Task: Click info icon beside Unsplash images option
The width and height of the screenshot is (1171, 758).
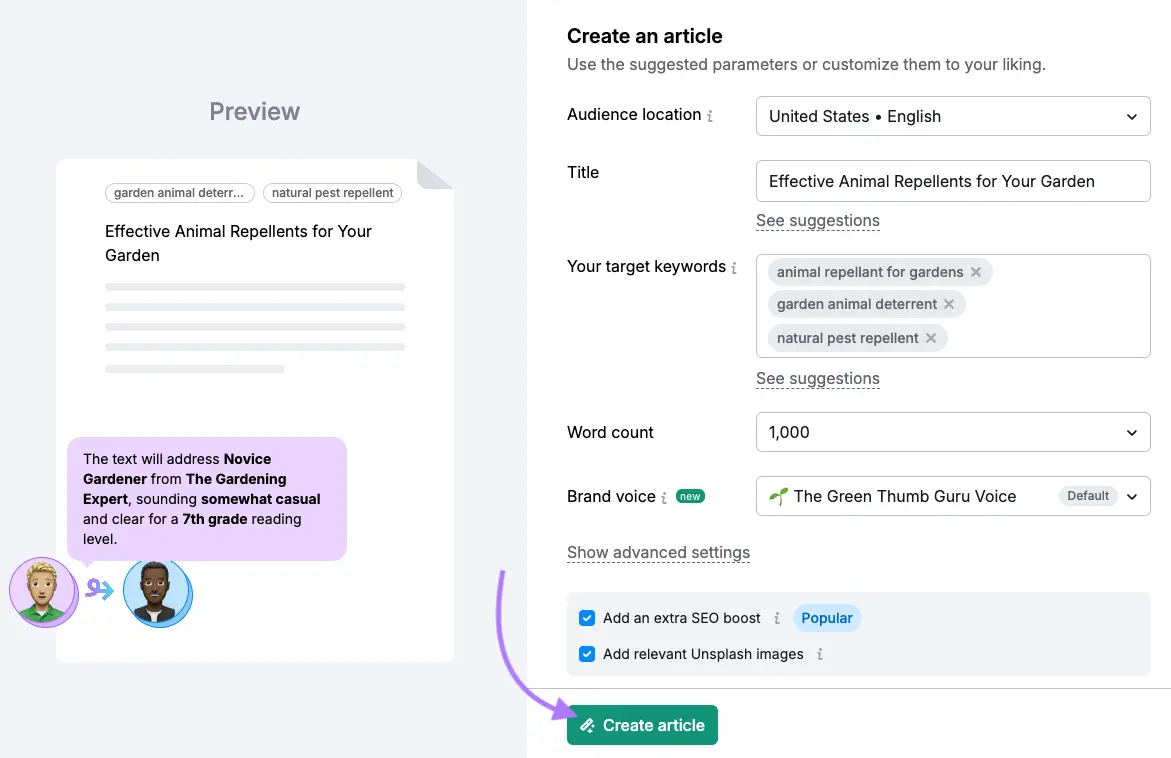Action: [820, 655]
